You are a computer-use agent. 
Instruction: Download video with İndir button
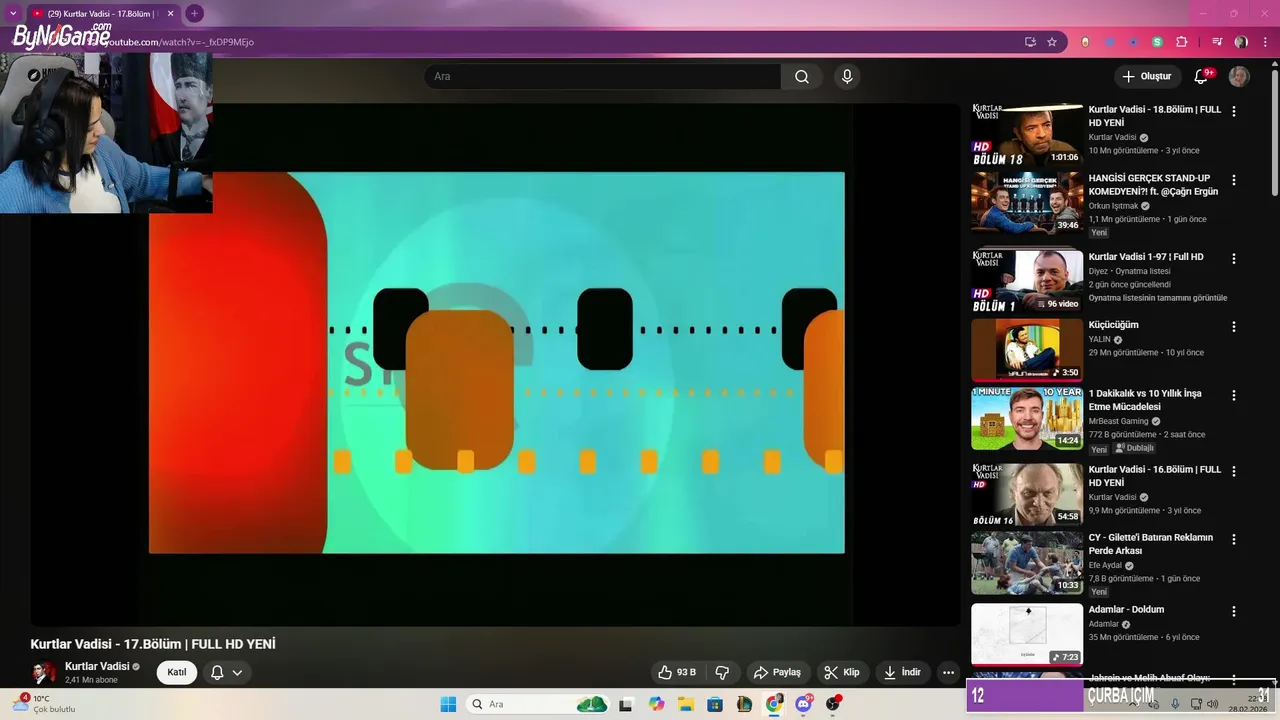[902, 672]
